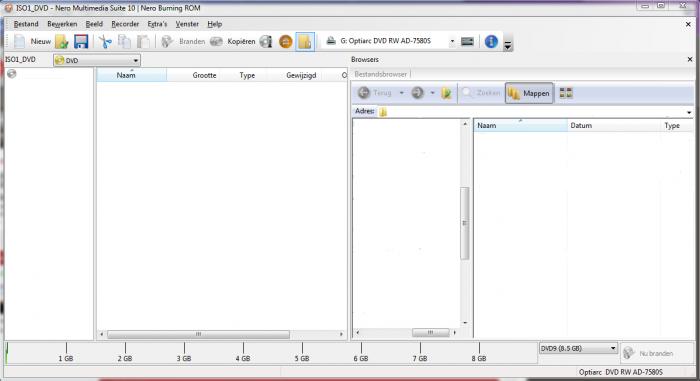Open the Venster menu
This screenshot has height=381, width=700.
coord(187,24)
